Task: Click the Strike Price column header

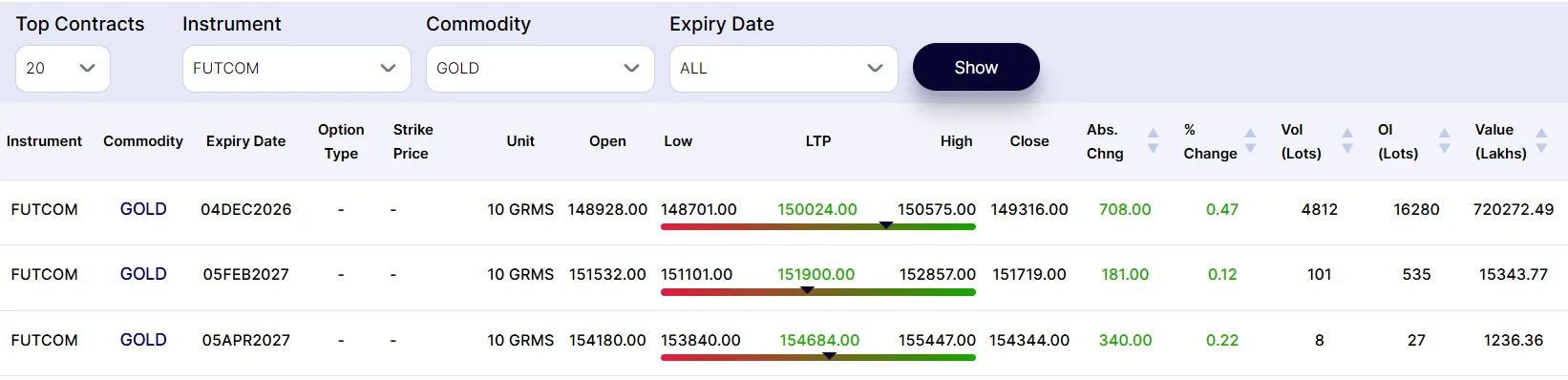Action: [413, 141]
